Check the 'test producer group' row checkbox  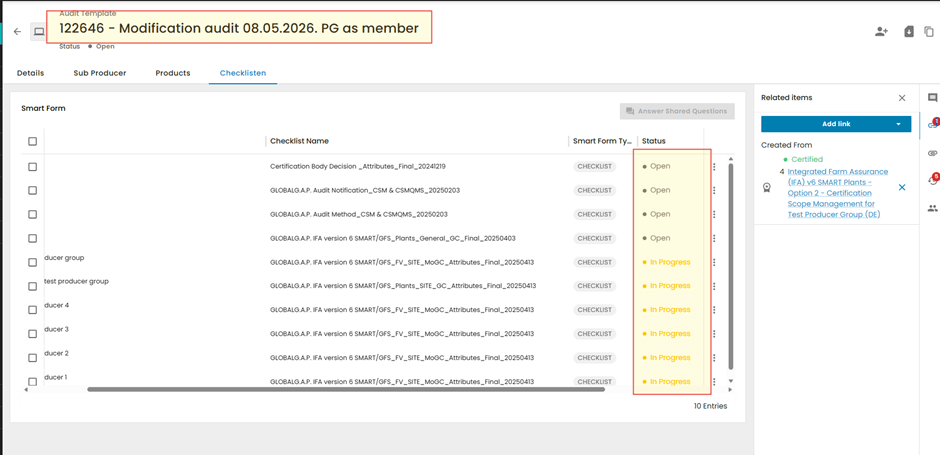(32, 287)
